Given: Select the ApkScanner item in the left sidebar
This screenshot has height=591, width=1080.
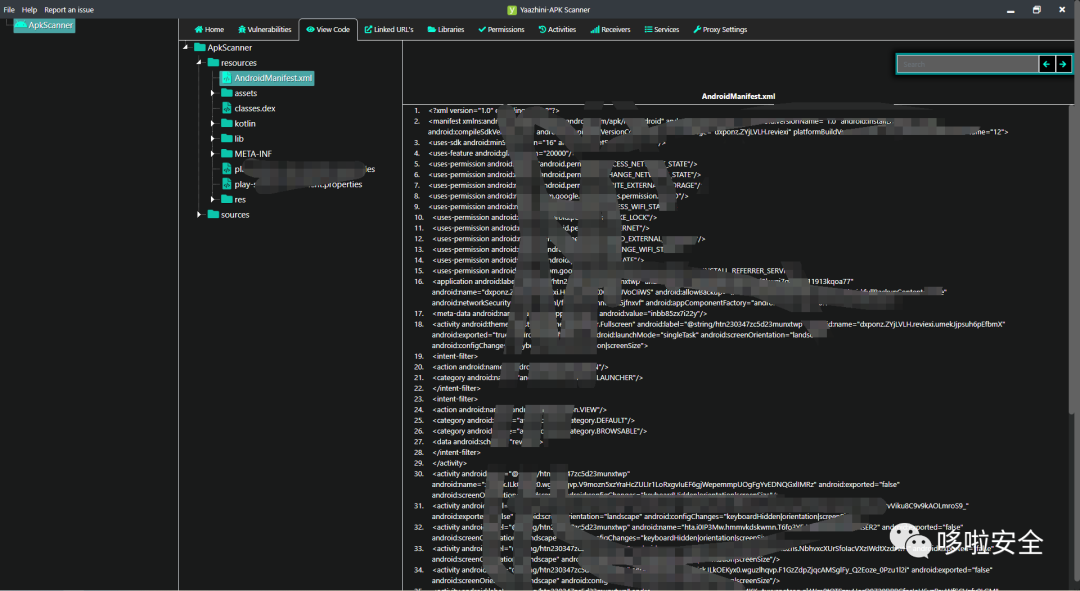Looking at the screenshot, I should tap(44, 25).
